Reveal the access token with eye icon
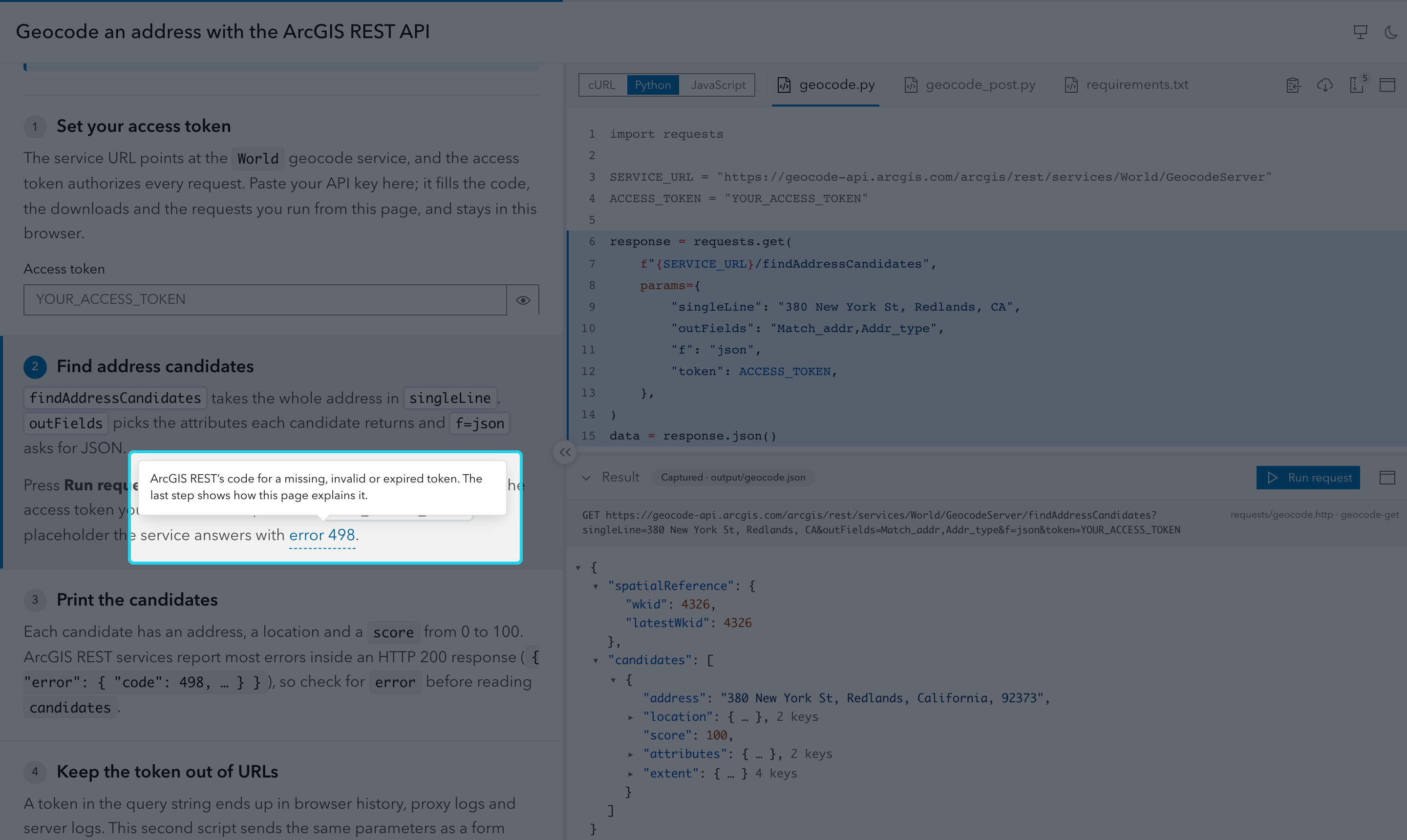The width and height of the screenshot is (1407, 840). click(x=523, y=300)
